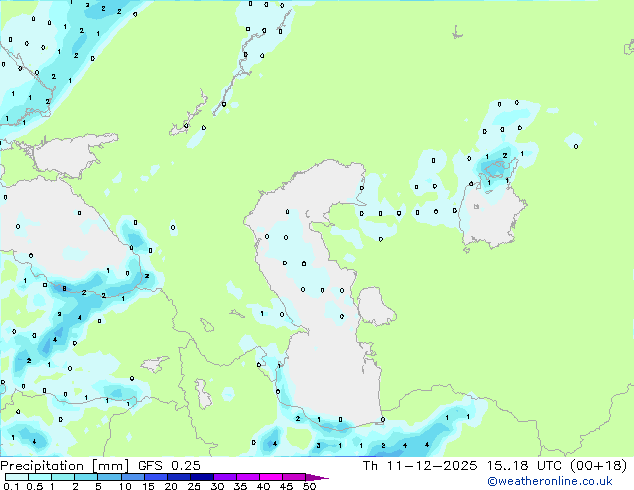Pick the 15–20 mm legend color swatch
This screenshot has width=634, height=490.
click(x=155, y=477)
